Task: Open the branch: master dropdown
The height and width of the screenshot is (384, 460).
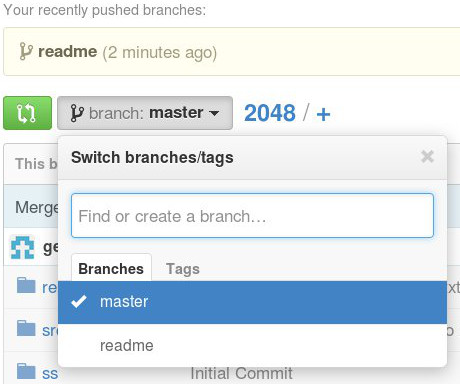Action: [145, 113]
